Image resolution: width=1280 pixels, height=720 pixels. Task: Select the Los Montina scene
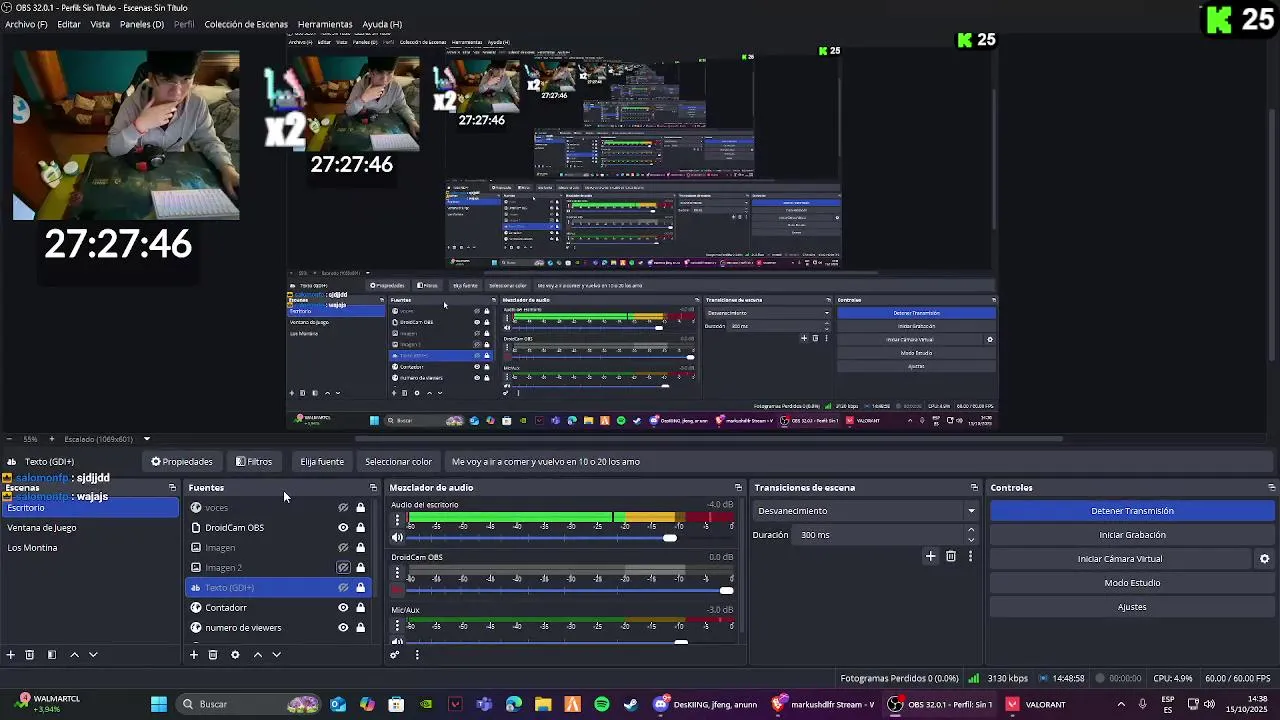pos(90,548)
